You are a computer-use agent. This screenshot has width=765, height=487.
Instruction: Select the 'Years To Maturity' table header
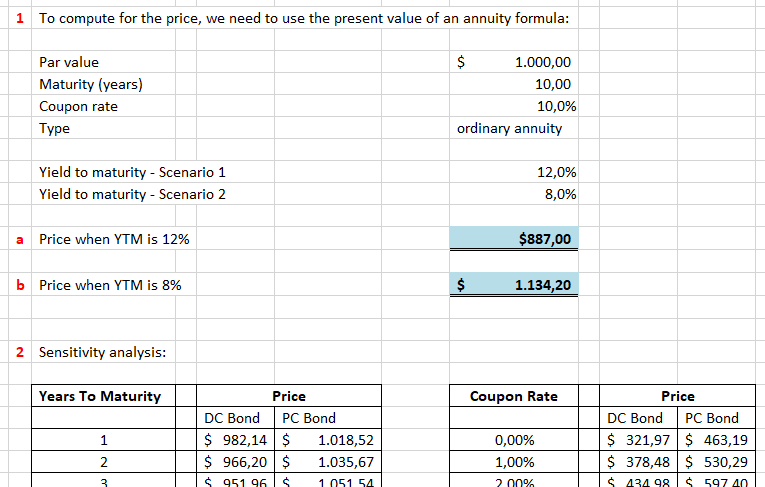100,396
